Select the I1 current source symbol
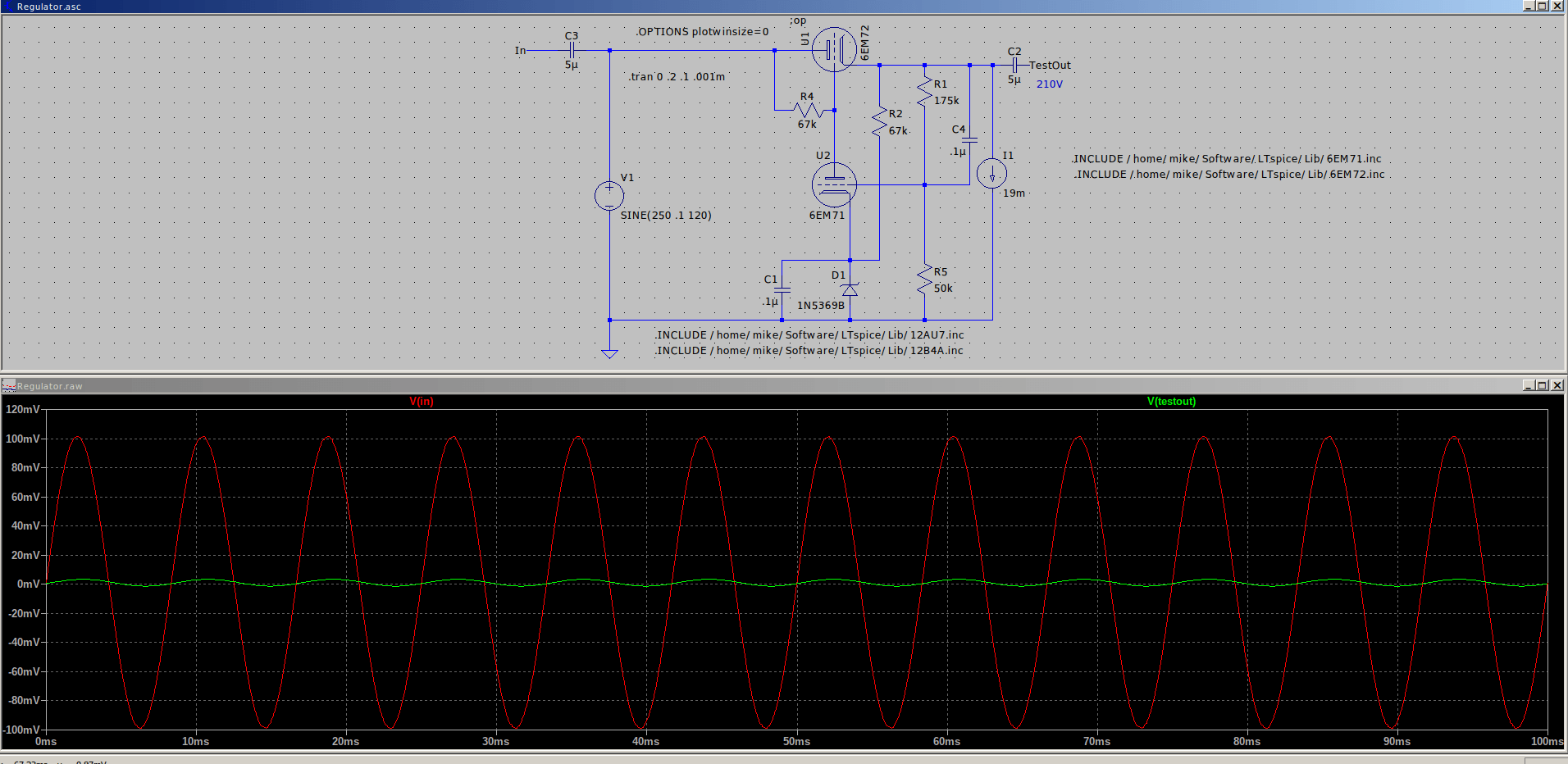 pos(991,174)
